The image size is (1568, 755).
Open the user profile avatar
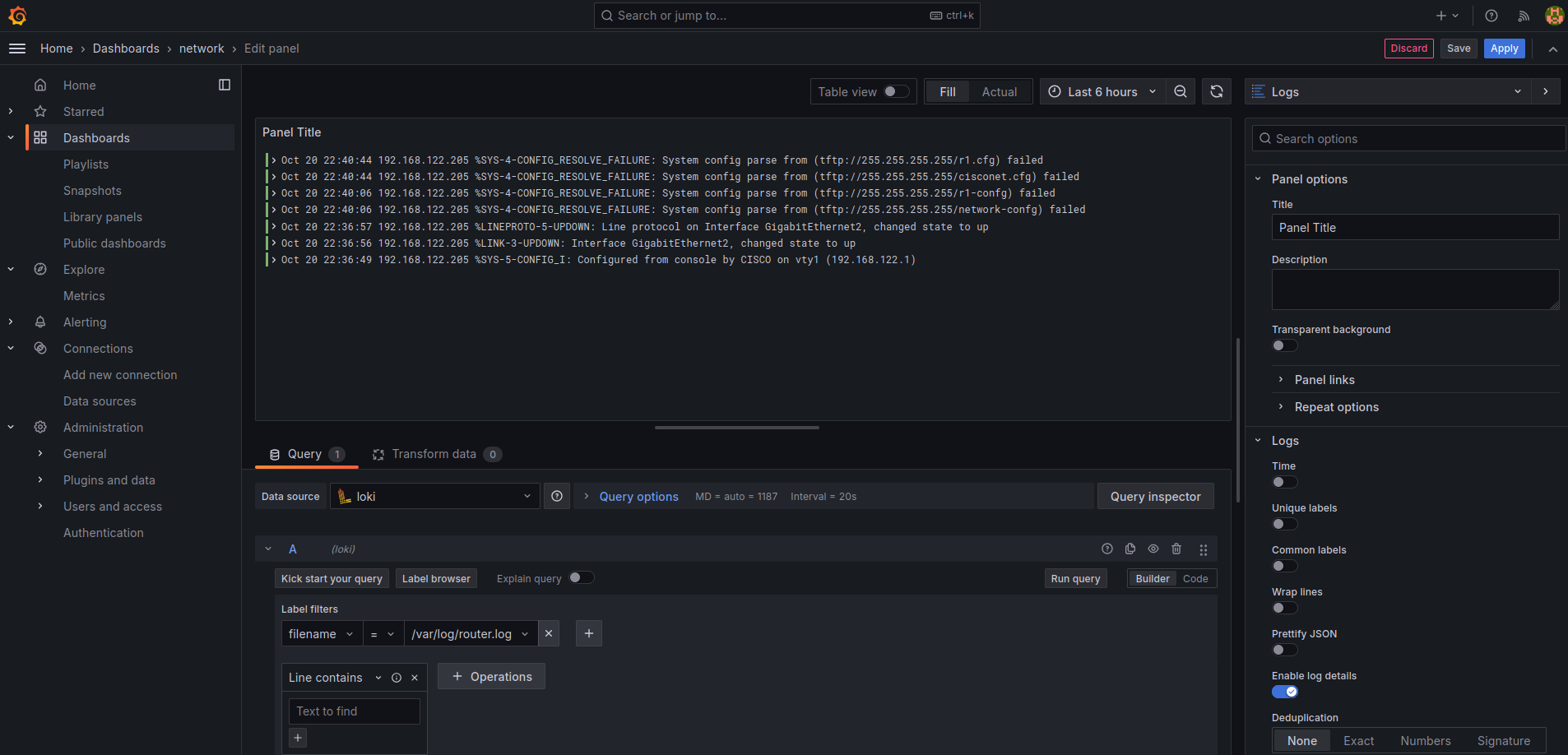coord(1554,16)
